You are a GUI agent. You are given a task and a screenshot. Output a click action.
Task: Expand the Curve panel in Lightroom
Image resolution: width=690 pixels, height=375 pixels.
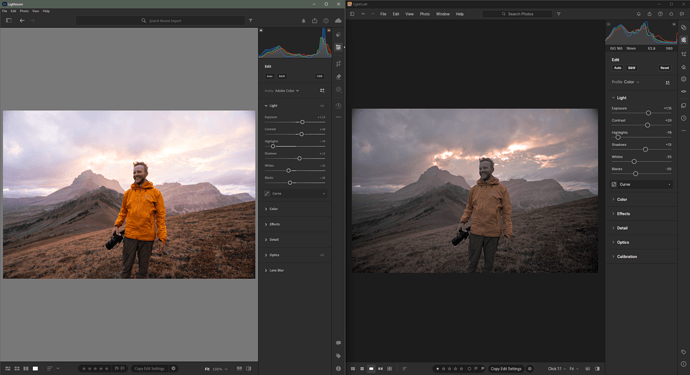pos(296,194)
